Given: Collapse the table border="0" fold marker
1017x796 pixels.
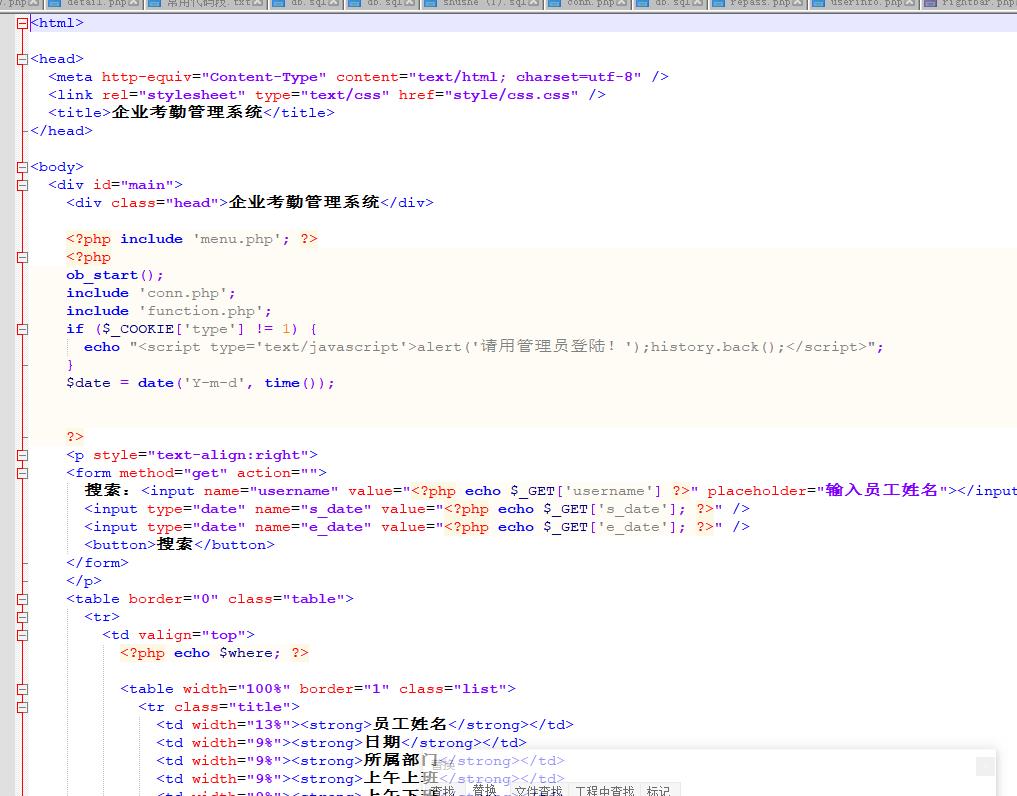Looking at the screenshot, I should 23,599.
